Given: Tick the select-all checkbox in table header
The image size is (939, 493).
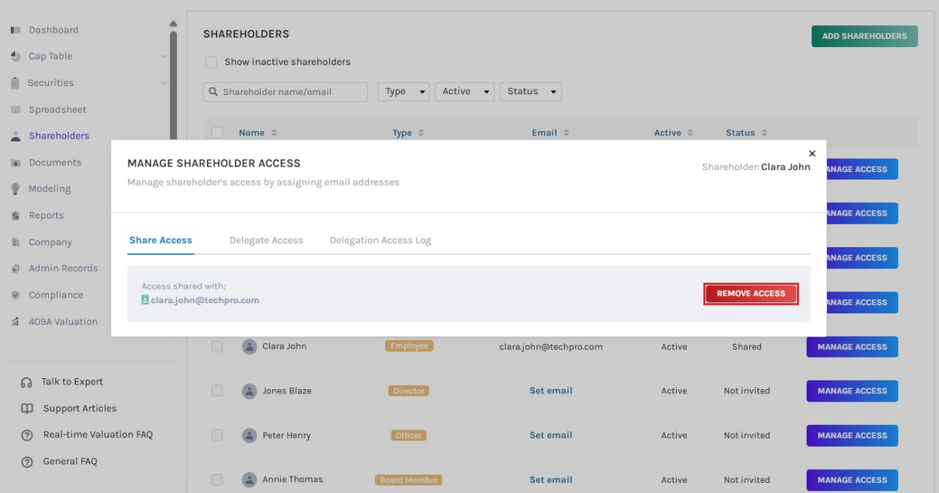Looking at the screenshot, I should [217, 132].
